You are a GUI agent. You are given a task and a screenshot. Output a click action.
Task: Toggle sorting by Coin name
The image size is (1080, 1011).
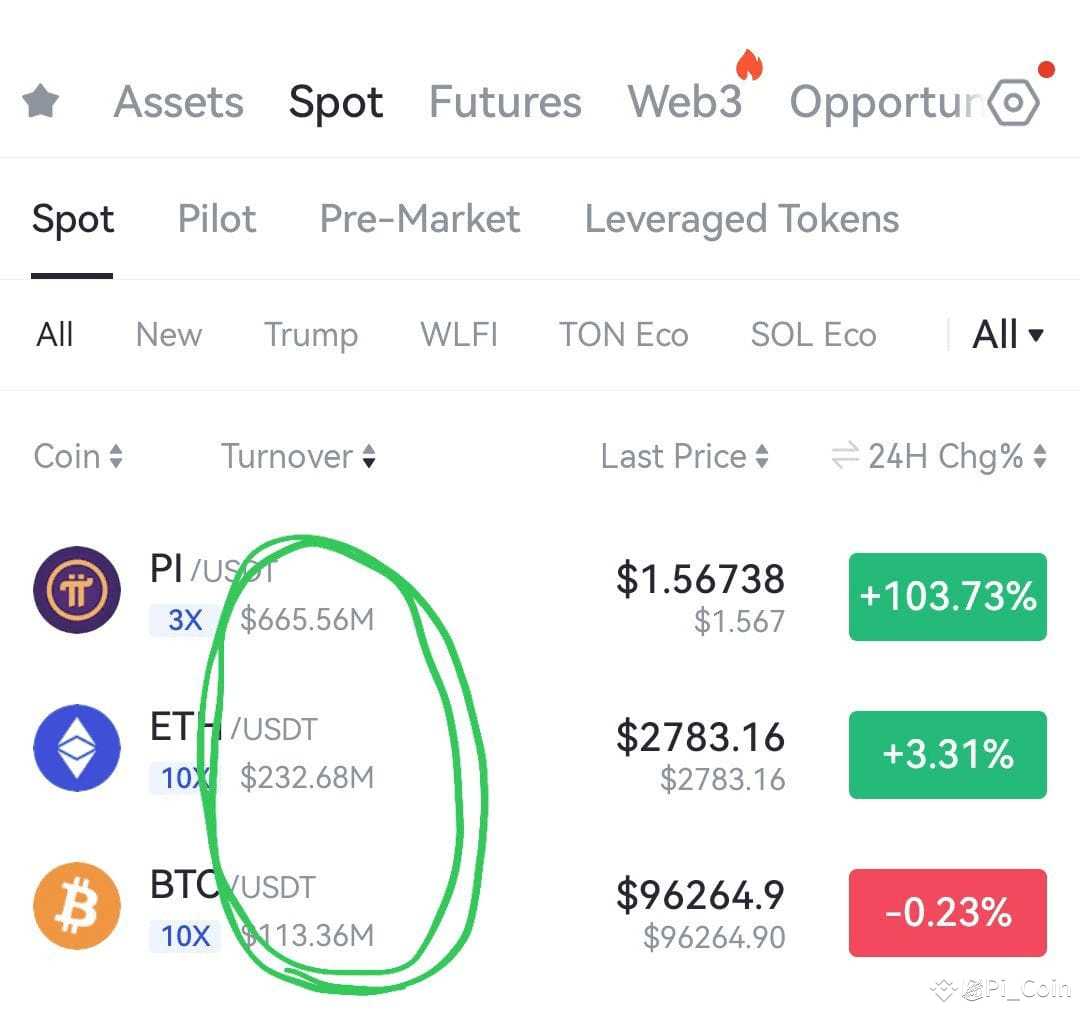coord(78,456)
